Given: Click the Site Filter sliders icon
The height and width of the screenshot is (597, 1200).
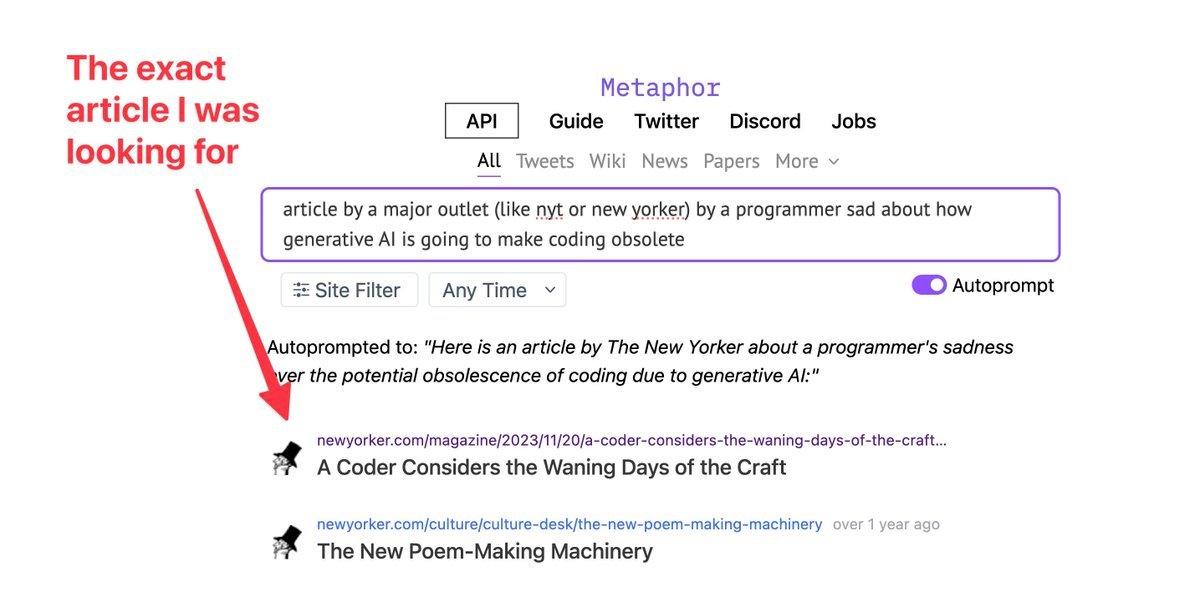Looking at the screenshot, I should [300, 290].
